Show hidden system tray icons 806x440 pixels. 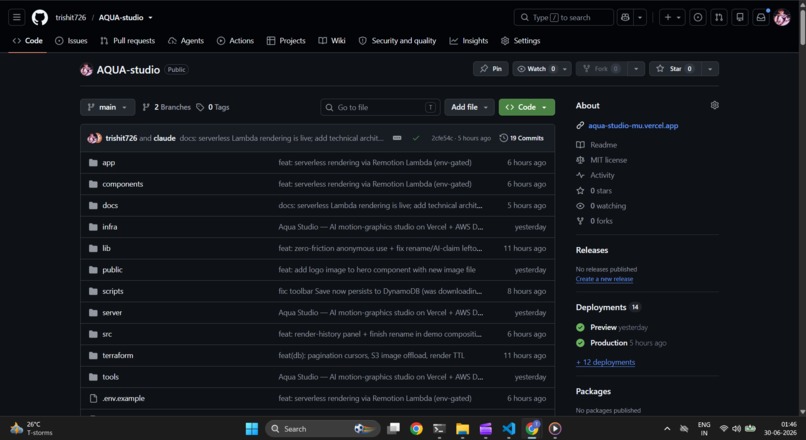click(x=667, y=429)
